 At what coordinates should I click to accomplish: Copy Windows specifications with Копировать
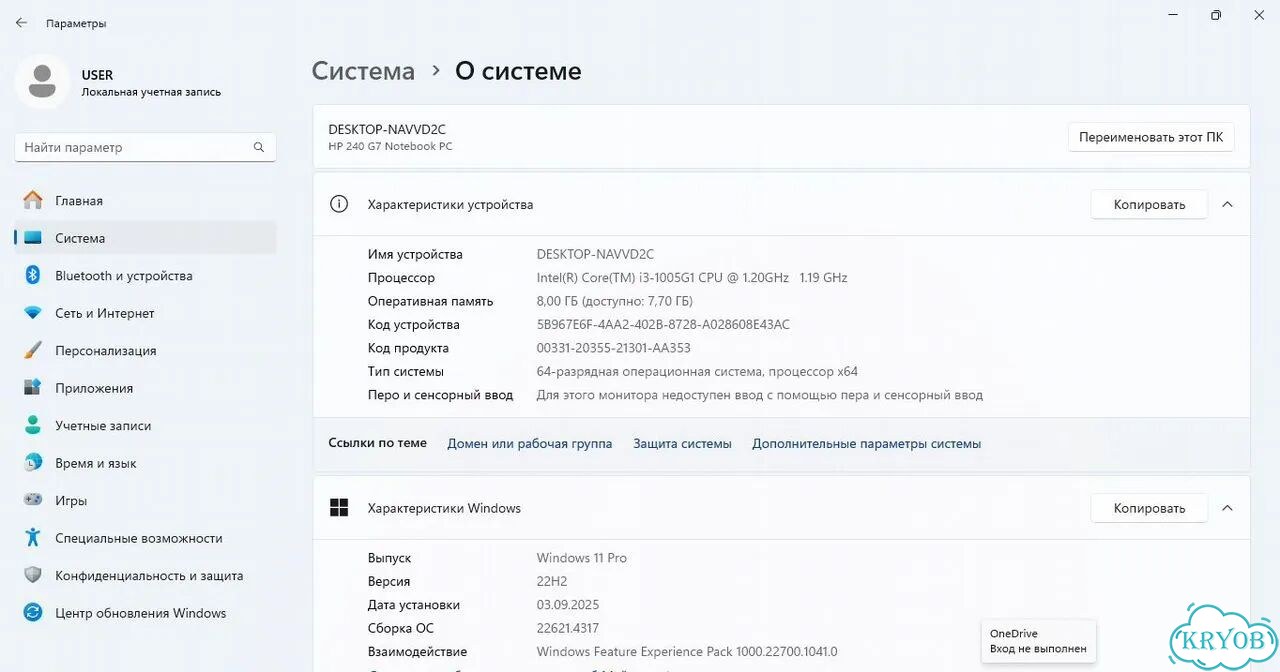[x=1149, y=508]
